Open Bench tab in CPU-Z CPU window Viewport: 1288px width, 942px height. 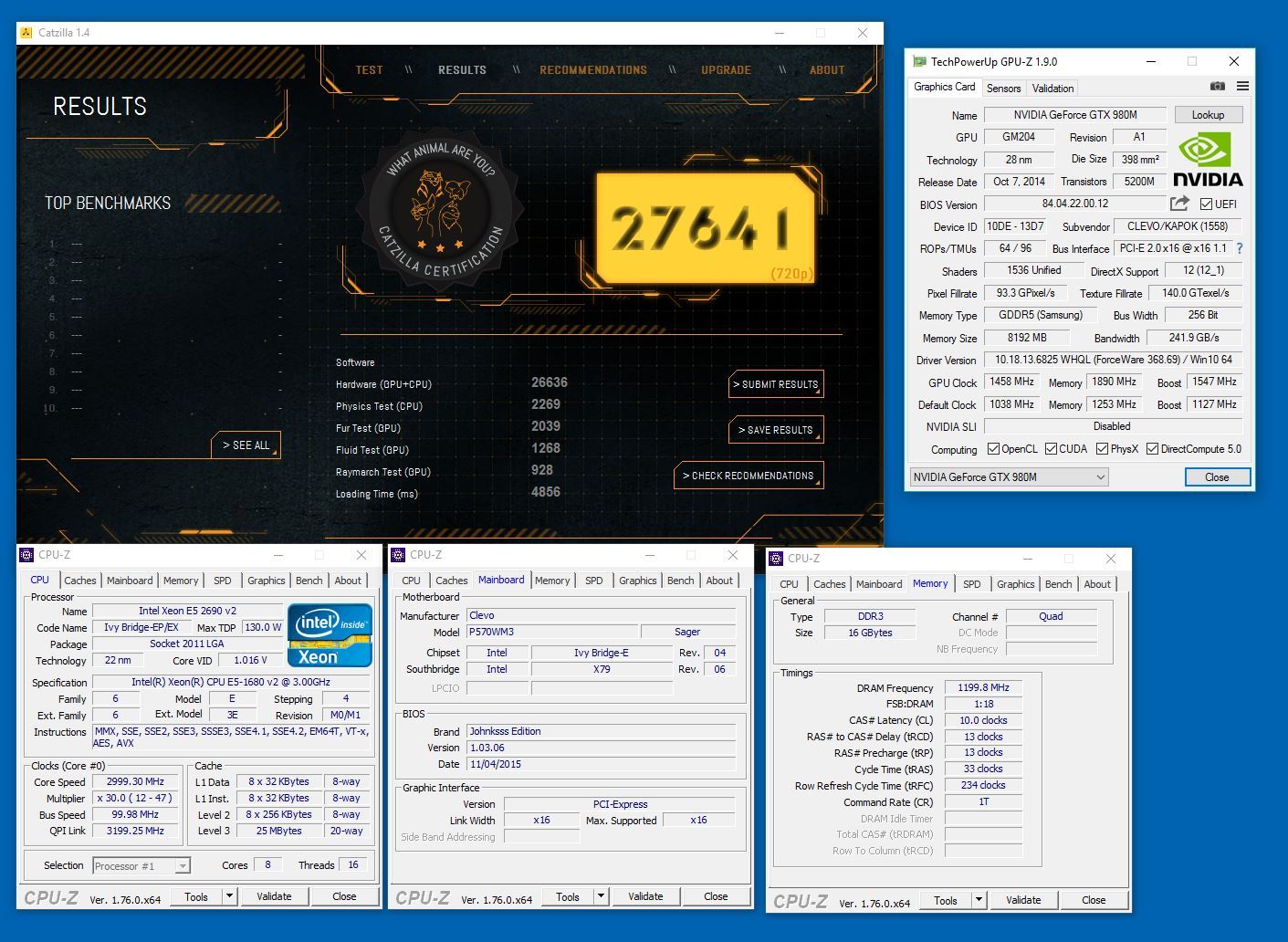(x=309, y=581)
